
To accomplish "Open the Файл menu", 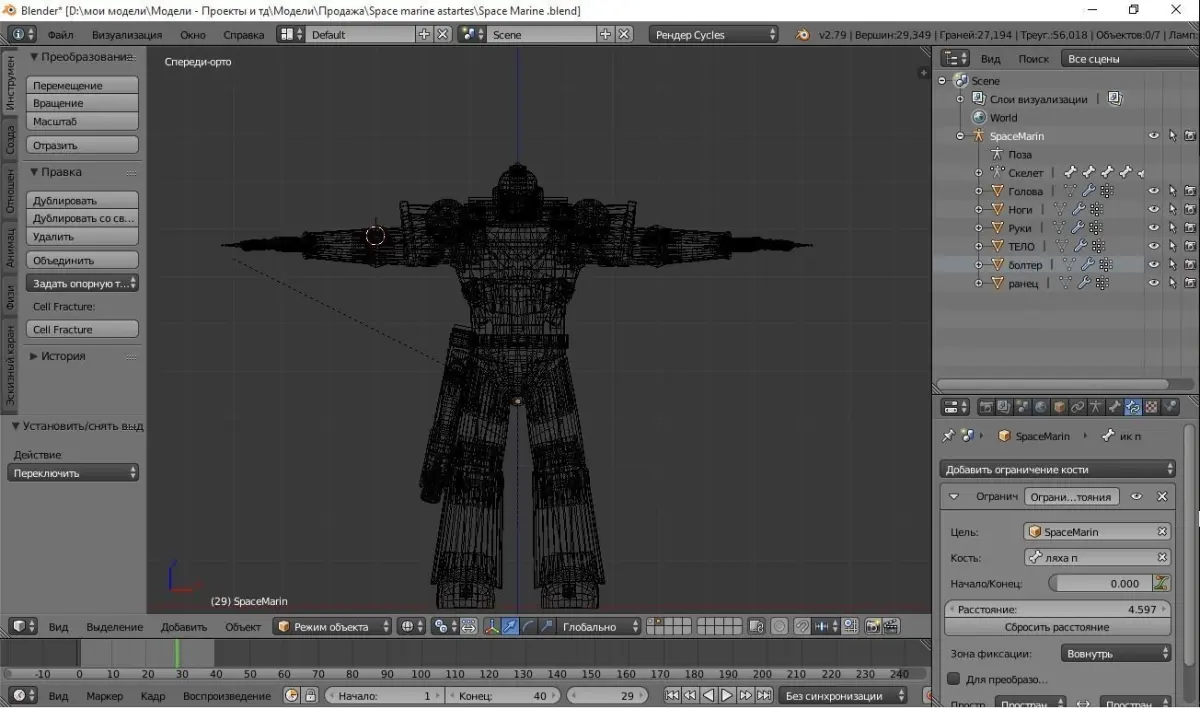I will [60, 34].
